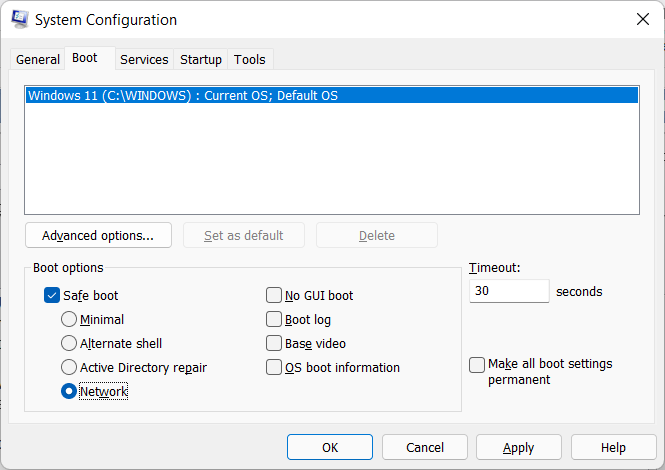Select the Tools tab
The width and height of the screenshot is (665, 470).
point(250,60)
